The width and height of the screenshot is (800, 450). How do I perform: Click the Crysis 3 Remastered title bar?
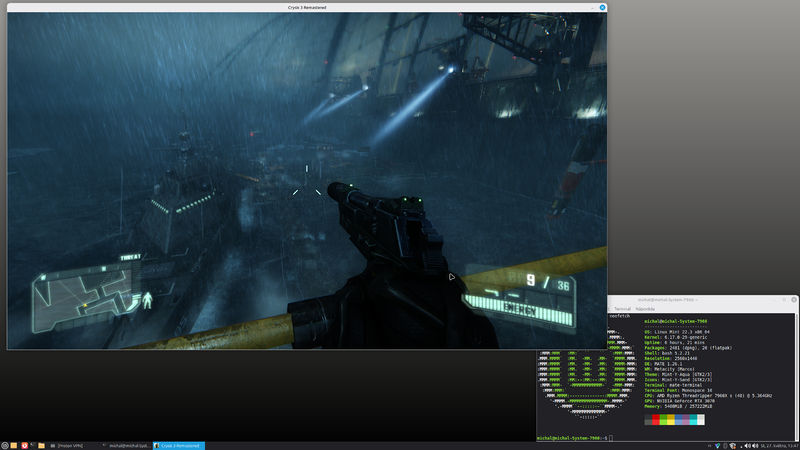point(307,7)
